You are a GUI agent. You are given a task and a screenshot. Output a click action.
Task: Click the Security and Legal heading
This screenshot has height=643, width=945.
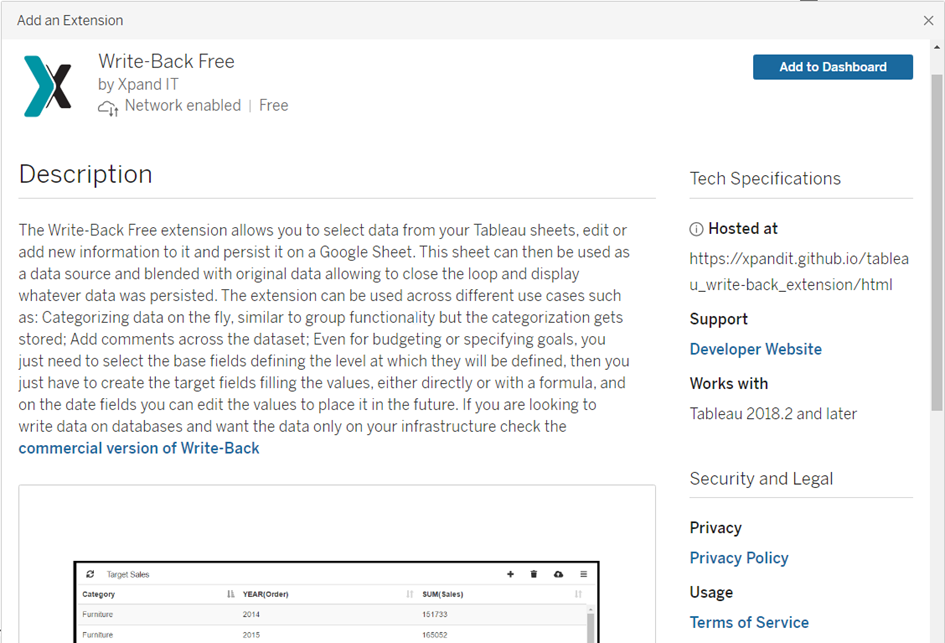coord(761,479)
